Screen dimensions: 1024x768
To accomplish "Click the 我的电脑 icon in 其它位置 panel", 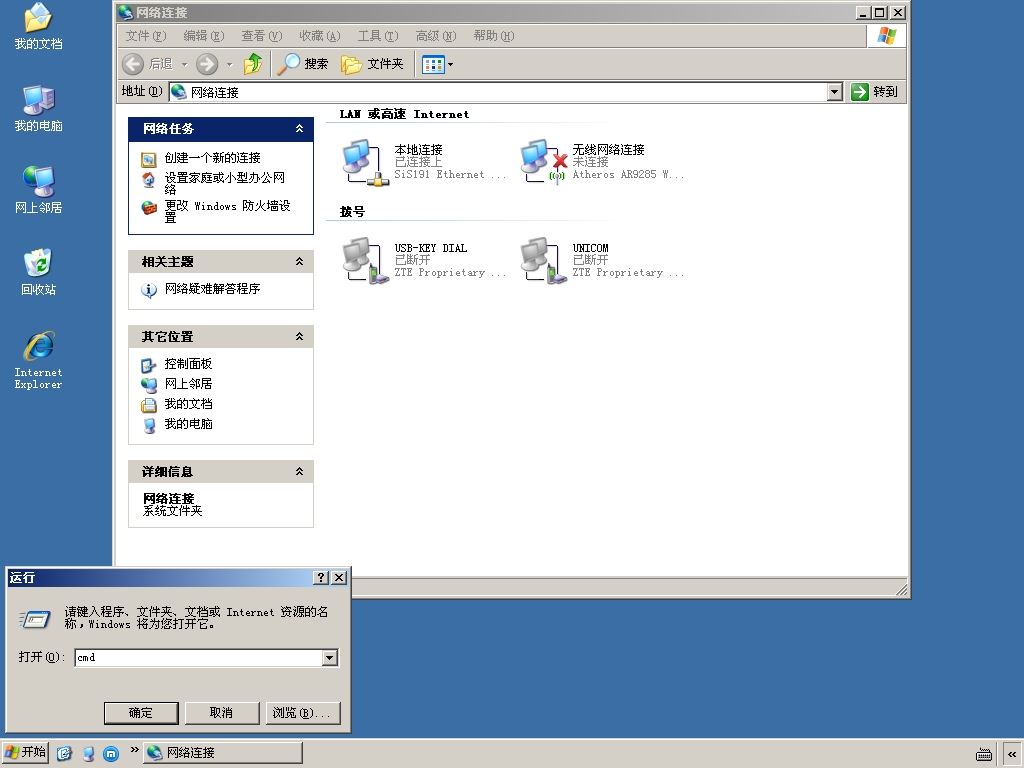I will [149, 425].
